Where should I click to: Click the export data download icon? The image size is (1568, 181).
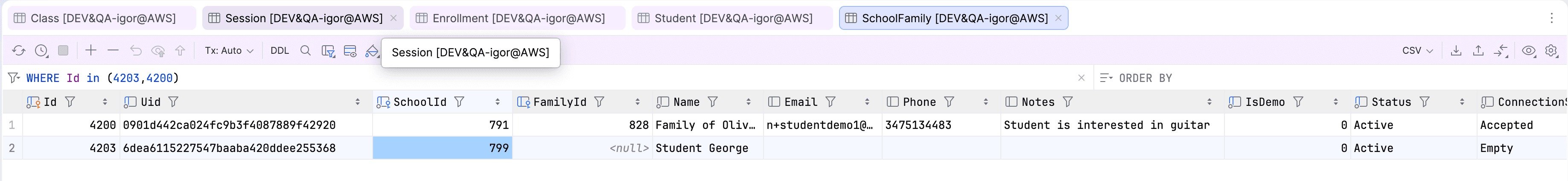click(x=1455, y=50)
